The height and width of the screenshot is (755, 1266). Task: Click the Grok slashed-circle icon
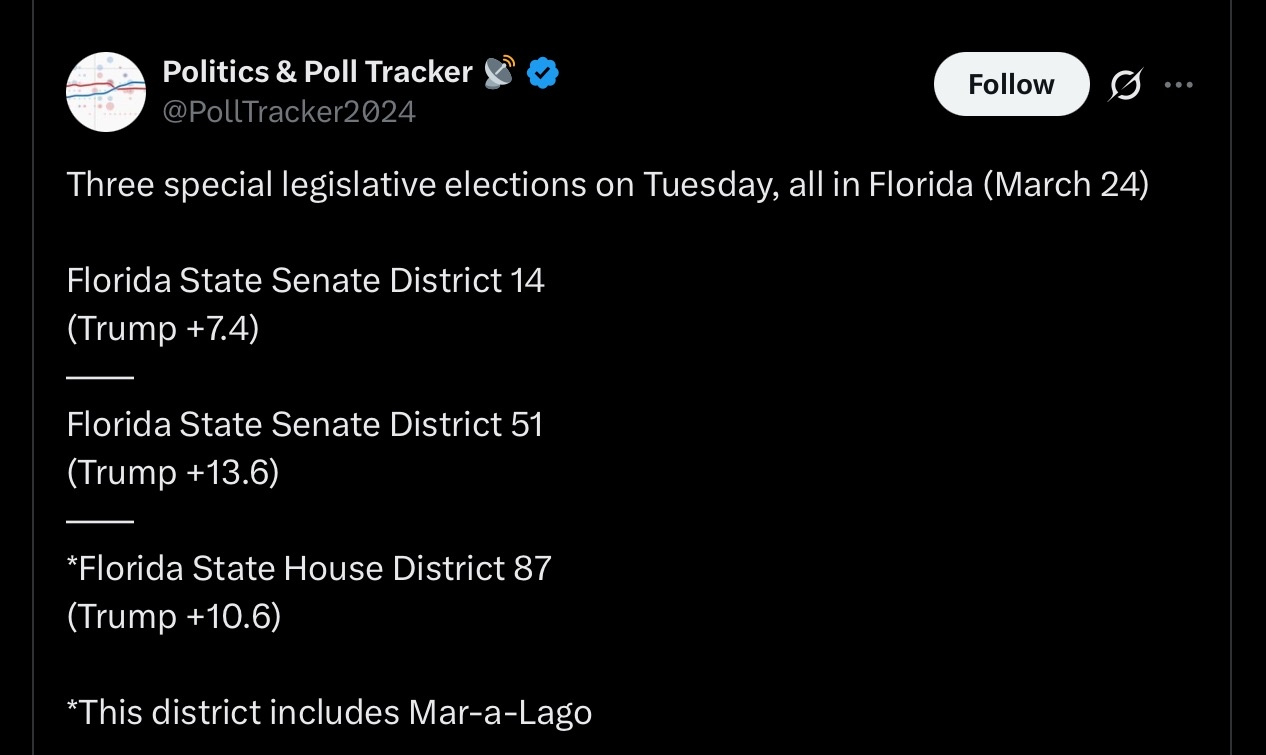point(1124,86)
